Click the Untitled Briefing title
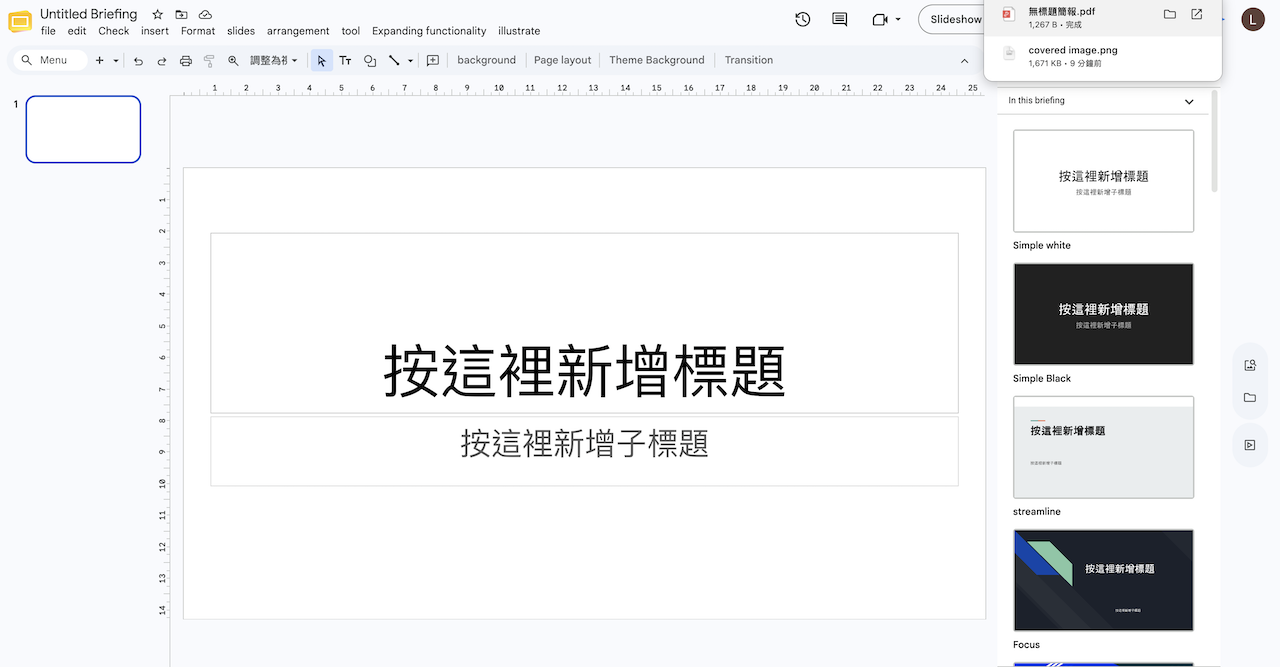 click(x=89, y=14)
